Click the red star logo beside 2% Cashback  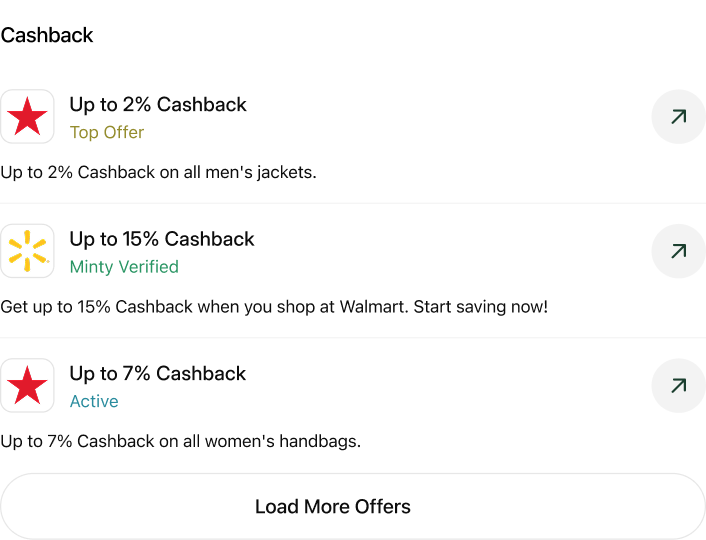[x=27, y=117]
